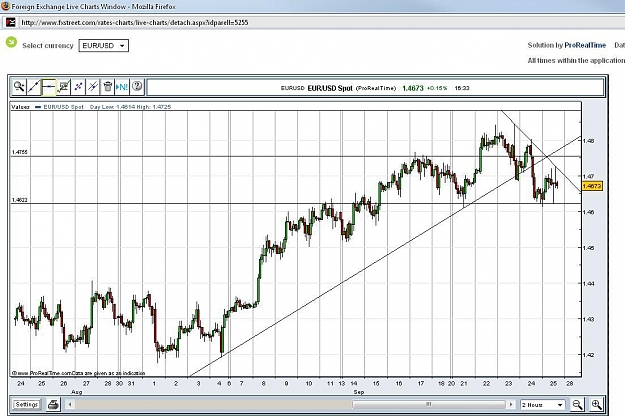Viewport: 625px width, 416px height.
Task: Click the Sep month label on time axis
Action: tap(359, 392)
